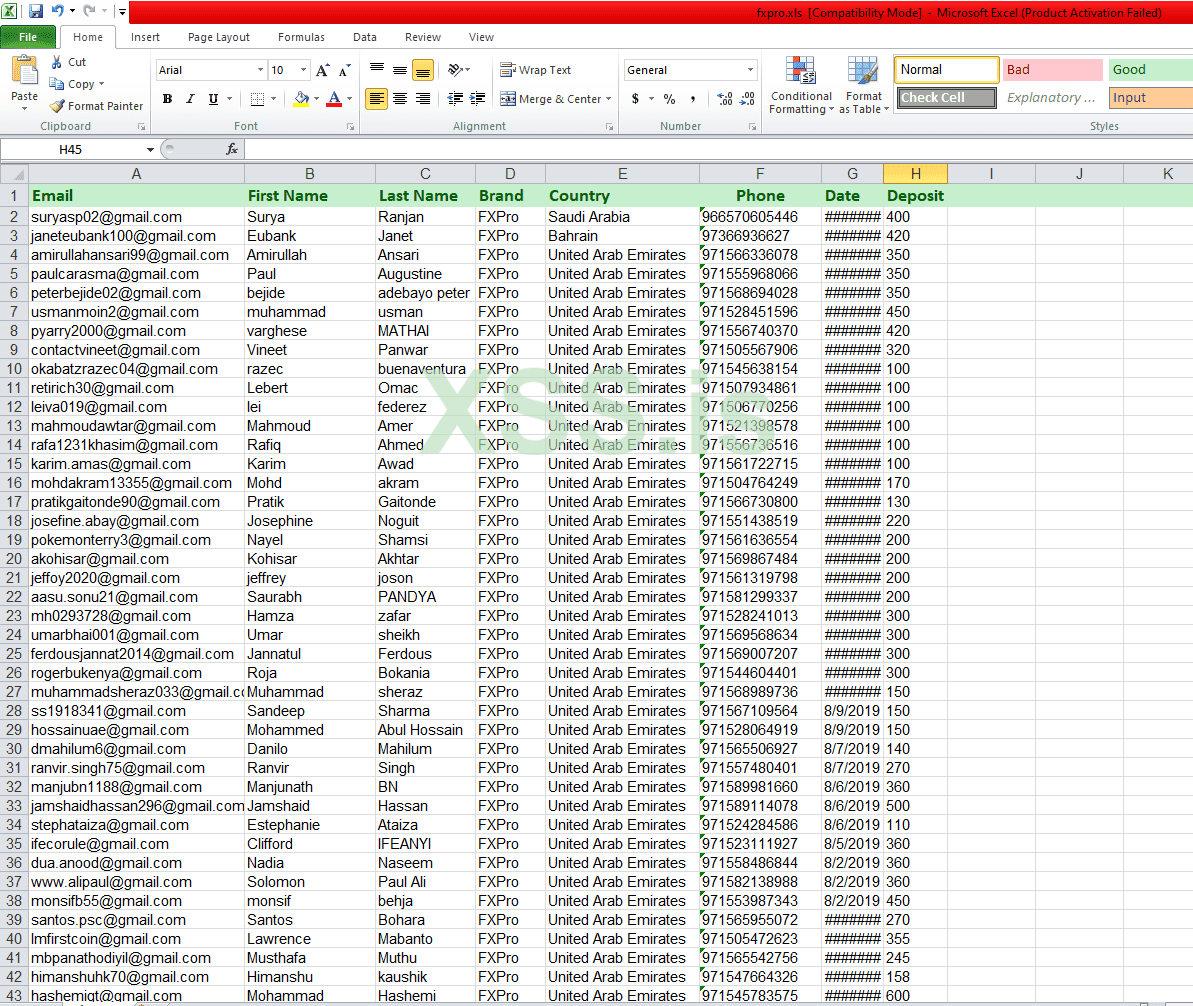
Task: Toggle Italic formatting
Action: pos(190,99)
